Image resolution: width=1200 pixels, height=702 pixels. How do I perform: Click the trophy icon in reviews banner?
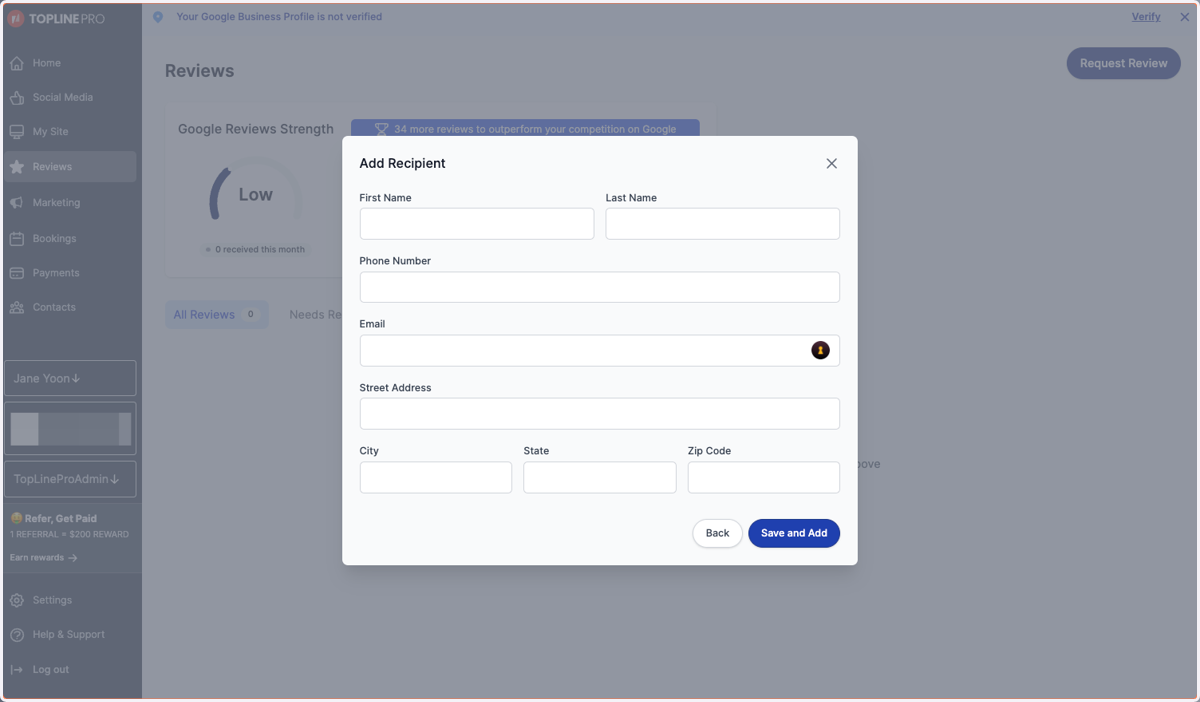pos(381,129)
